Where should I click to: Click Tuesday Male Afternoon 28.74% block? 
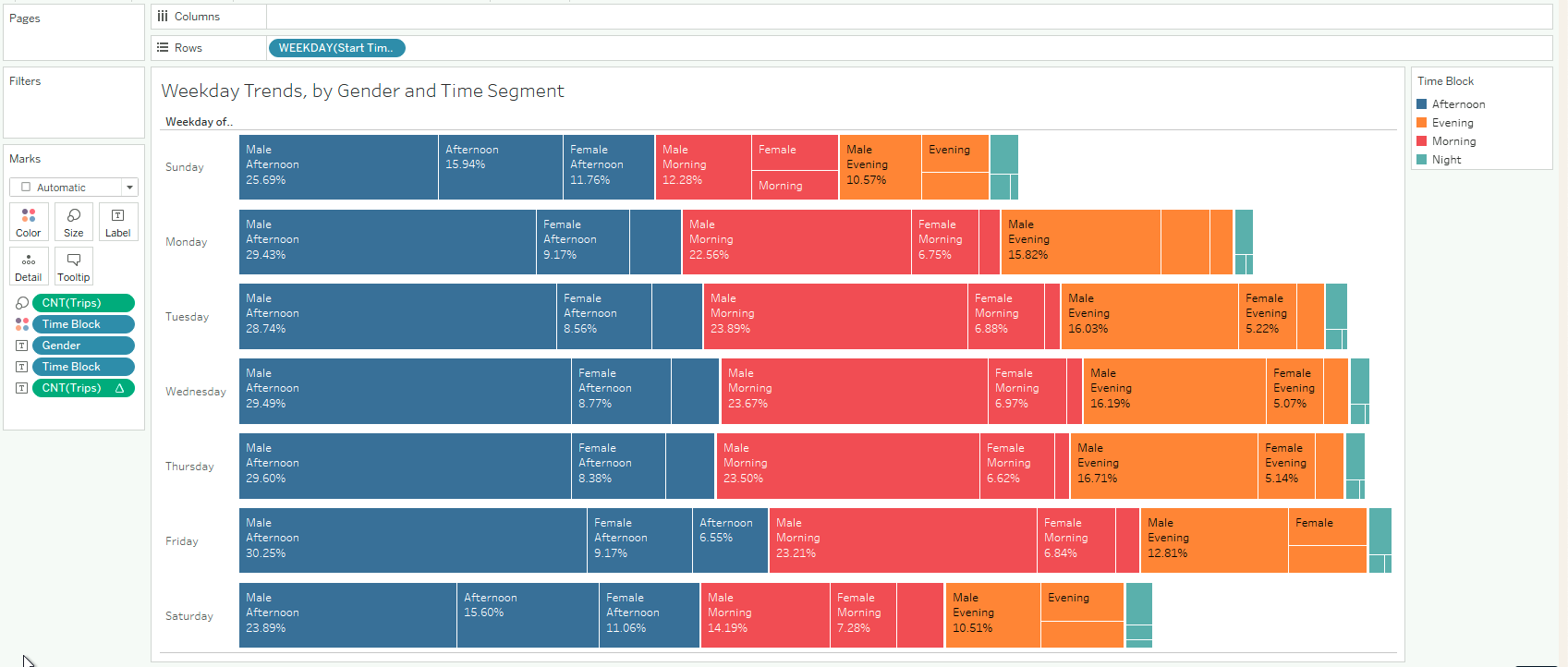click(x=397, y=317)
